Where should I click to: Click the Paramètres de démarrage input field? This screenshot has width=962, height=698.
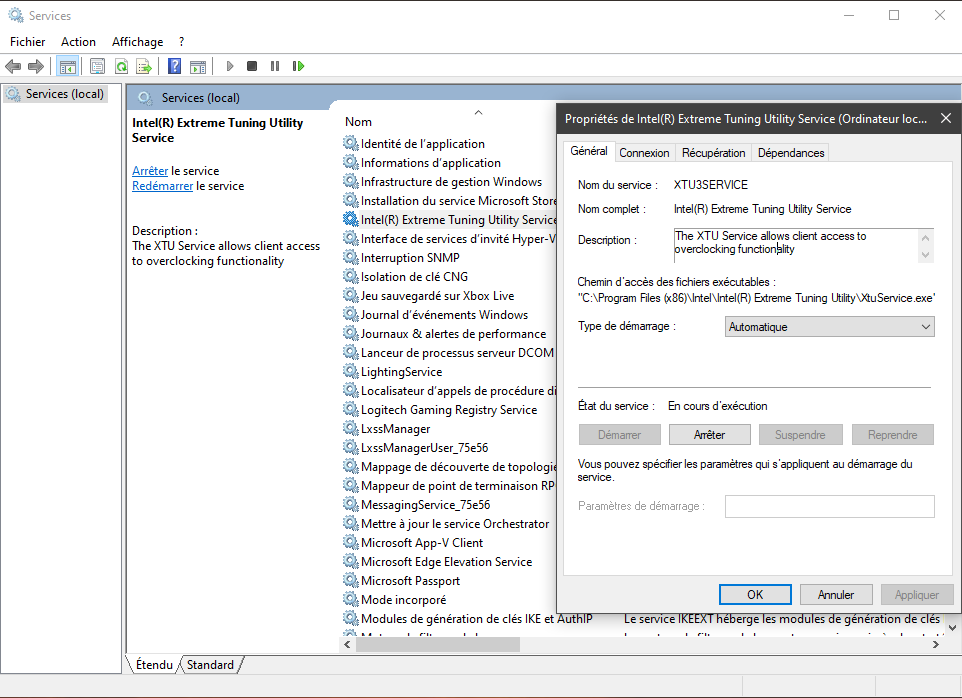coord(829,506)
